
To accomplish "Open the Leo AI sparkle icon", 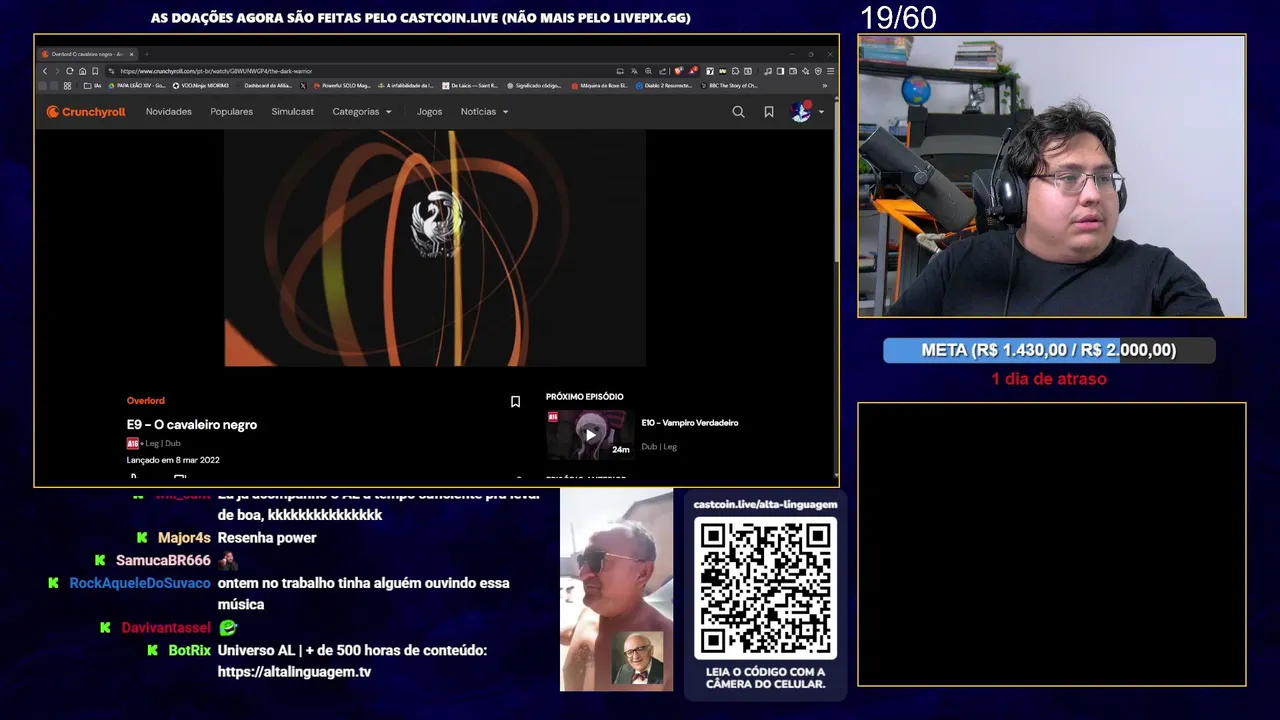I will (806, 71).
